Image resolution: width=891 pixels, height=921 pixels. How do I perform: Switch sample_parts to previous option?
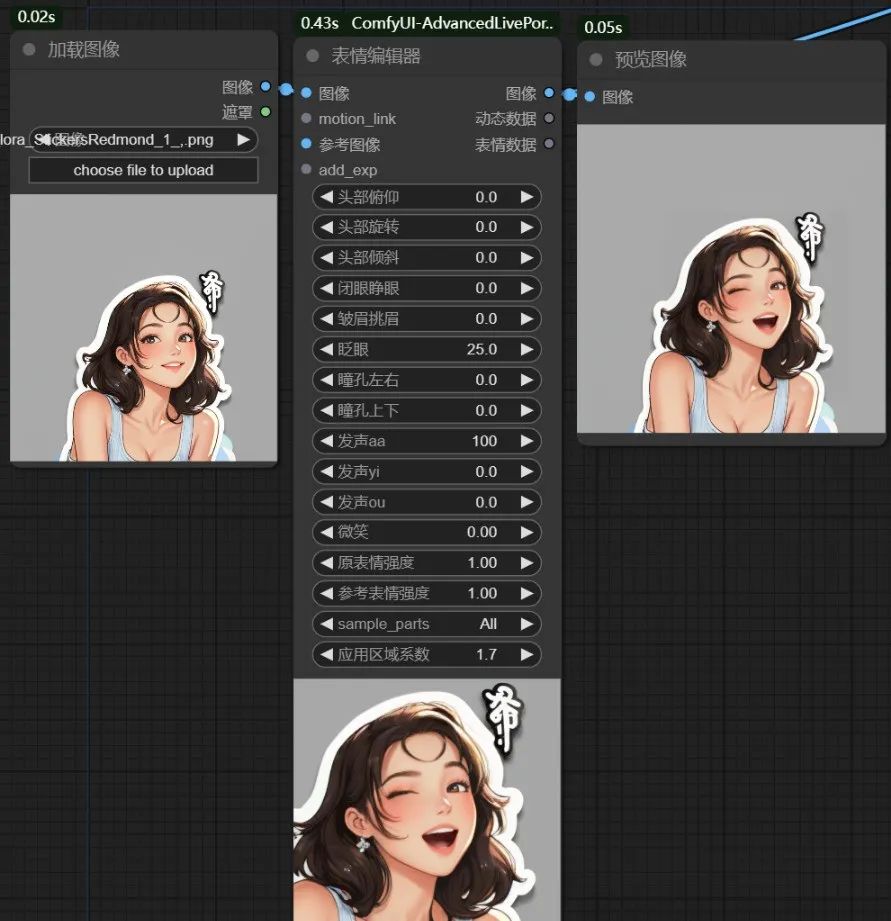tap(327, 624)
